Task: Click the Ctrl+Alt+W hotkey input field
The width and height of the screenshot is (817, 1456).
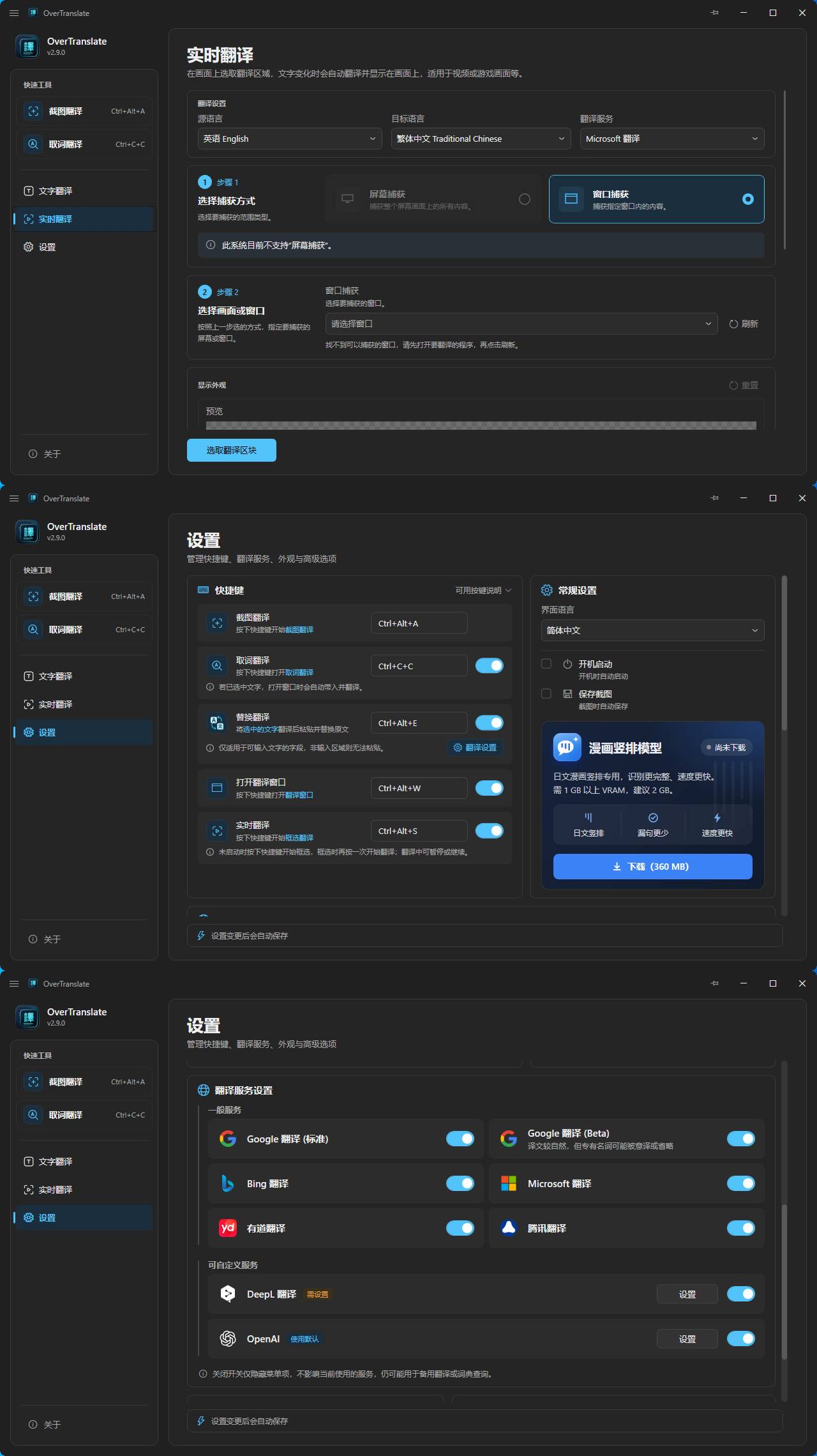Action: pyautogui.click(x=419, y=788)
